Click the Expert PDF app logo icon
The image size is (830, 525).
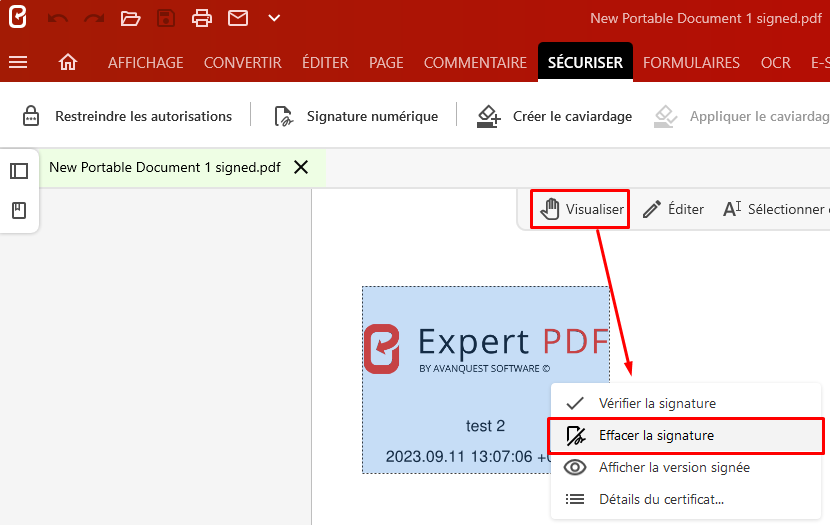[17, 17]
